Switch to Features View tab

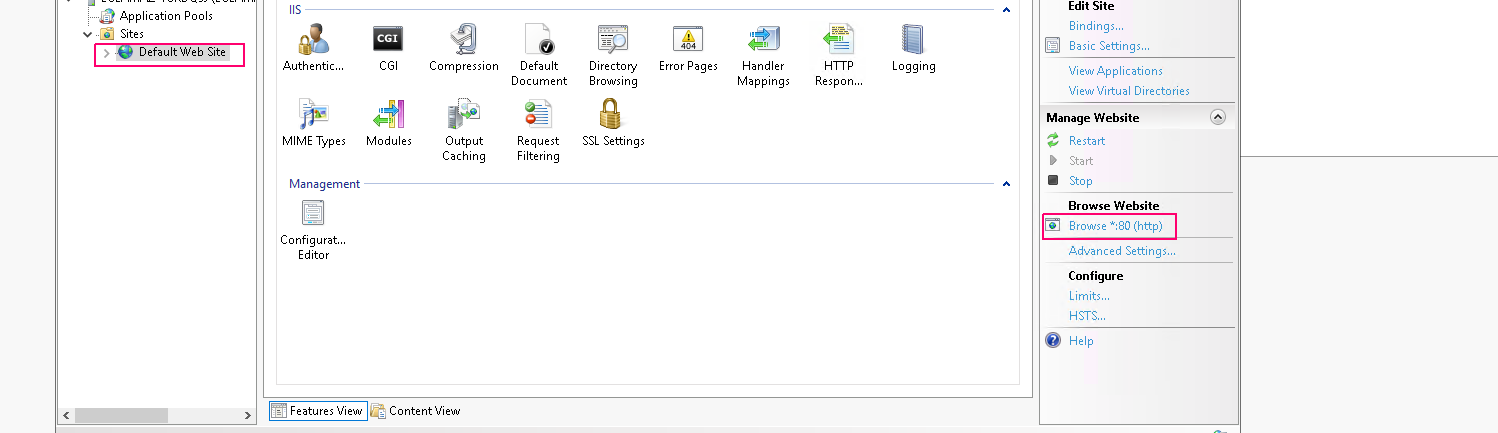click(317, 410)
